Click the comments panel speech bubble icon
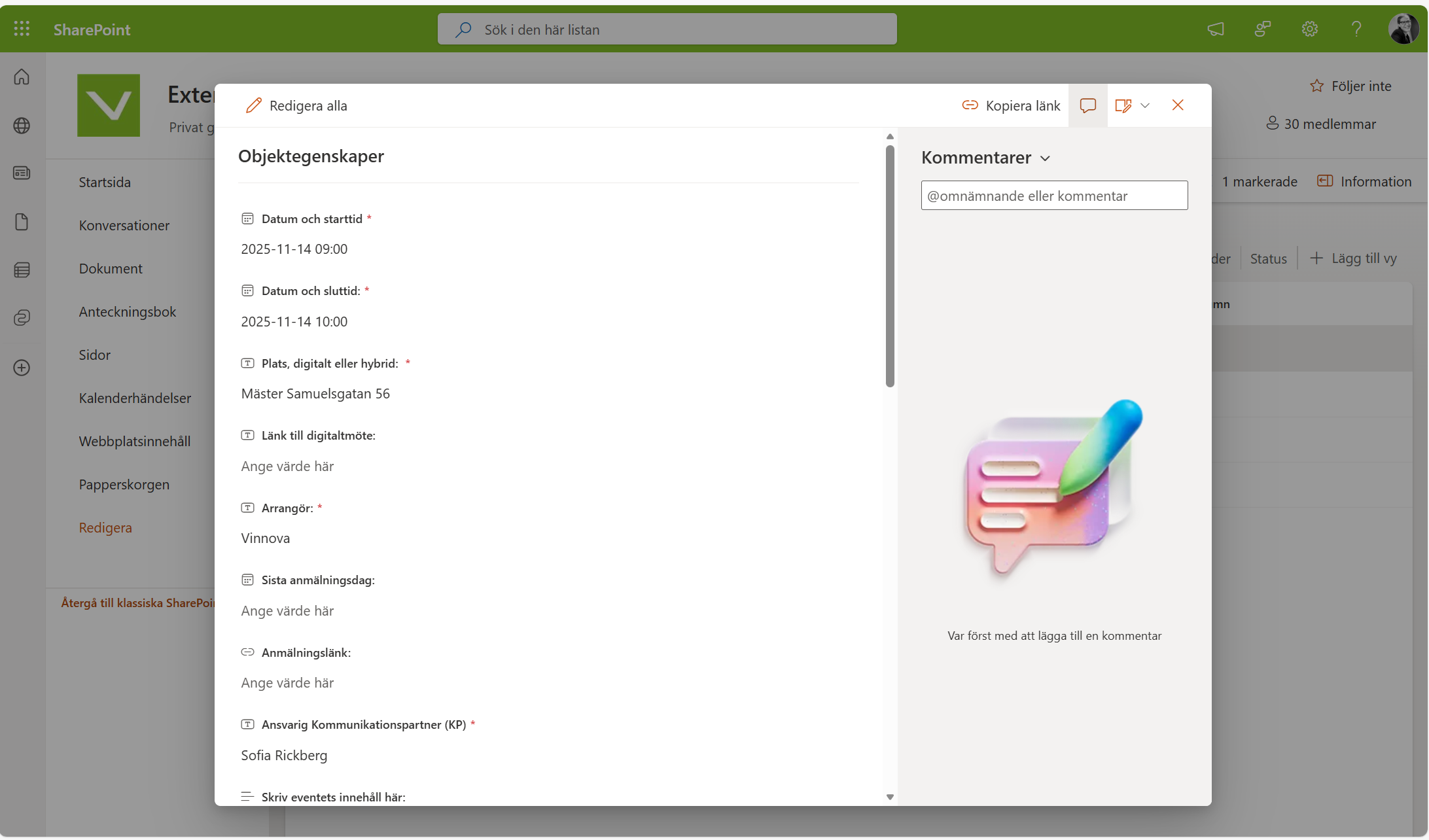 [1087, 105]
